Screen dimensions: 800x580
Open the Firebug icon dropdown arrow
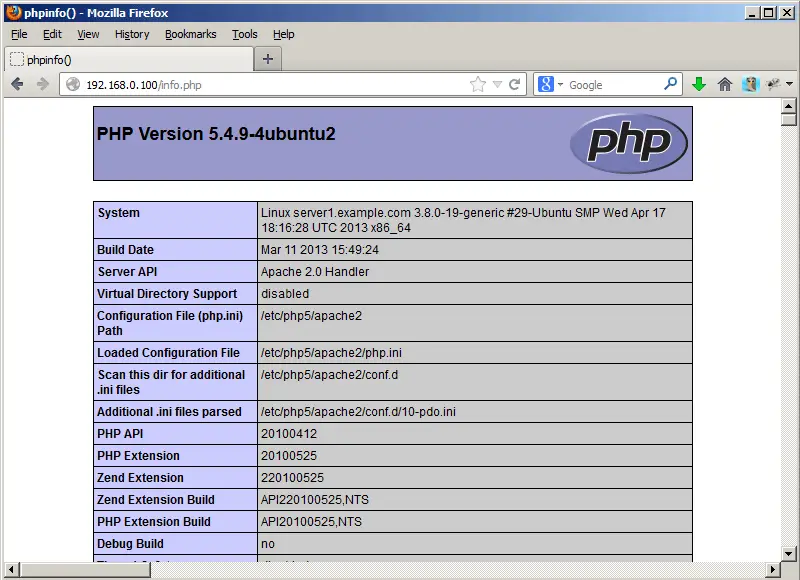pyautogui.click(x=789, y=84)
